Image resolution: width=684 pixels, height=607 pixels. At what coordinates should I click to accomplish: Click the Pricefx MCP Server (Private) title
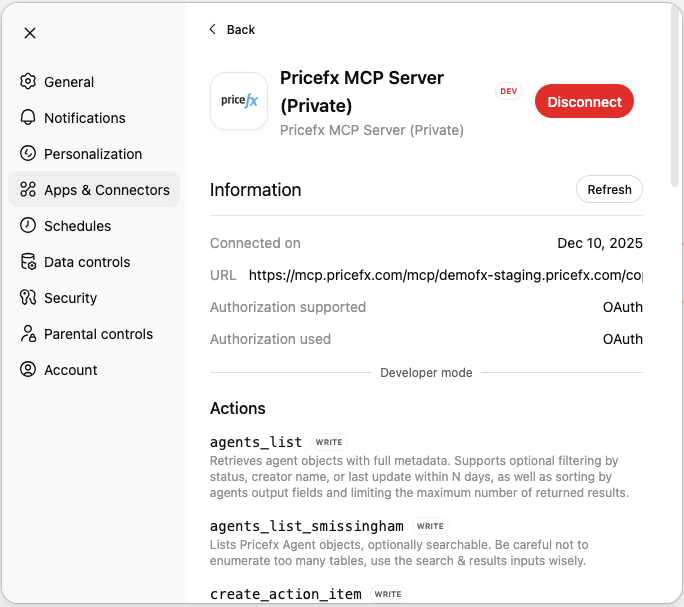[x=362, y=92]
